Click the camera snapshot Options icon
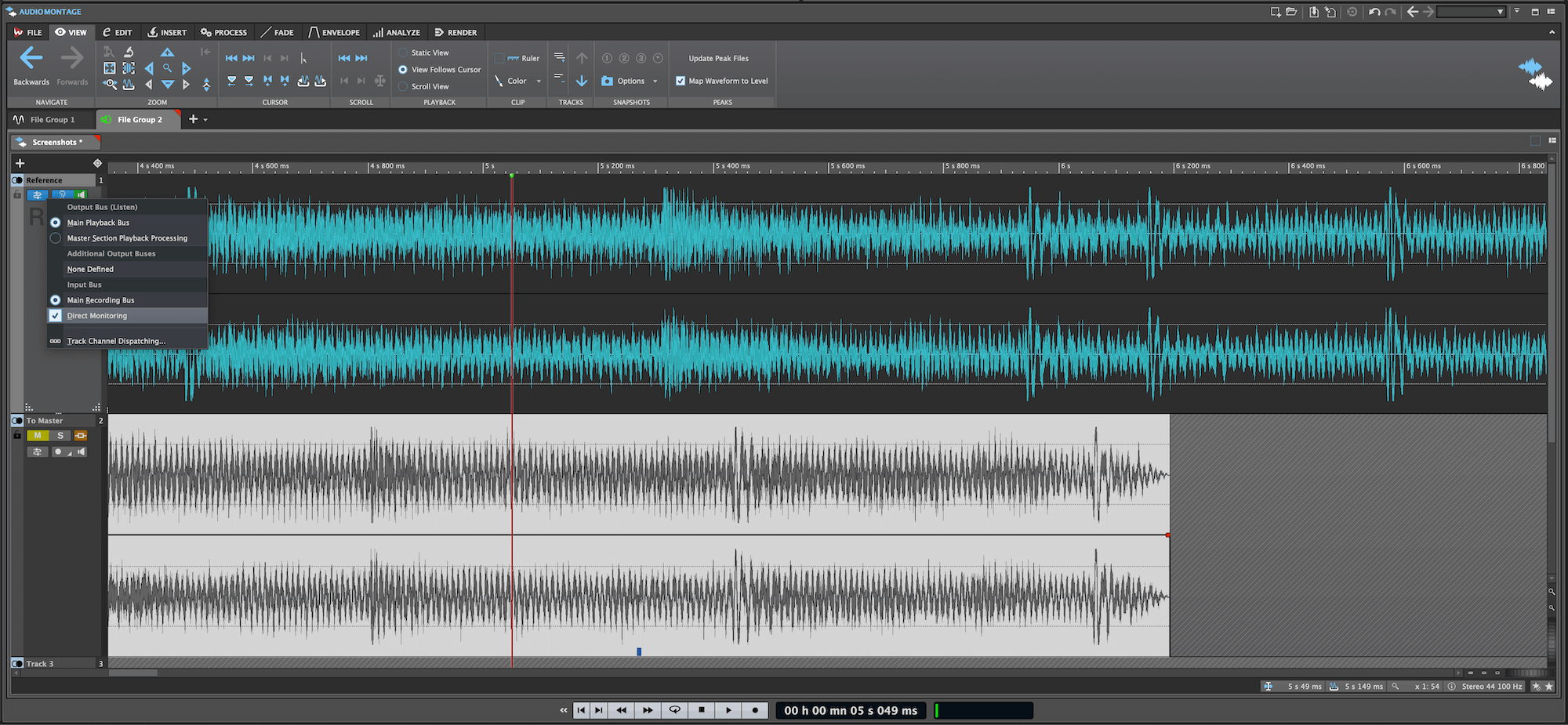The width and height of the screenshot is (1568, 725). coord(607,81)
